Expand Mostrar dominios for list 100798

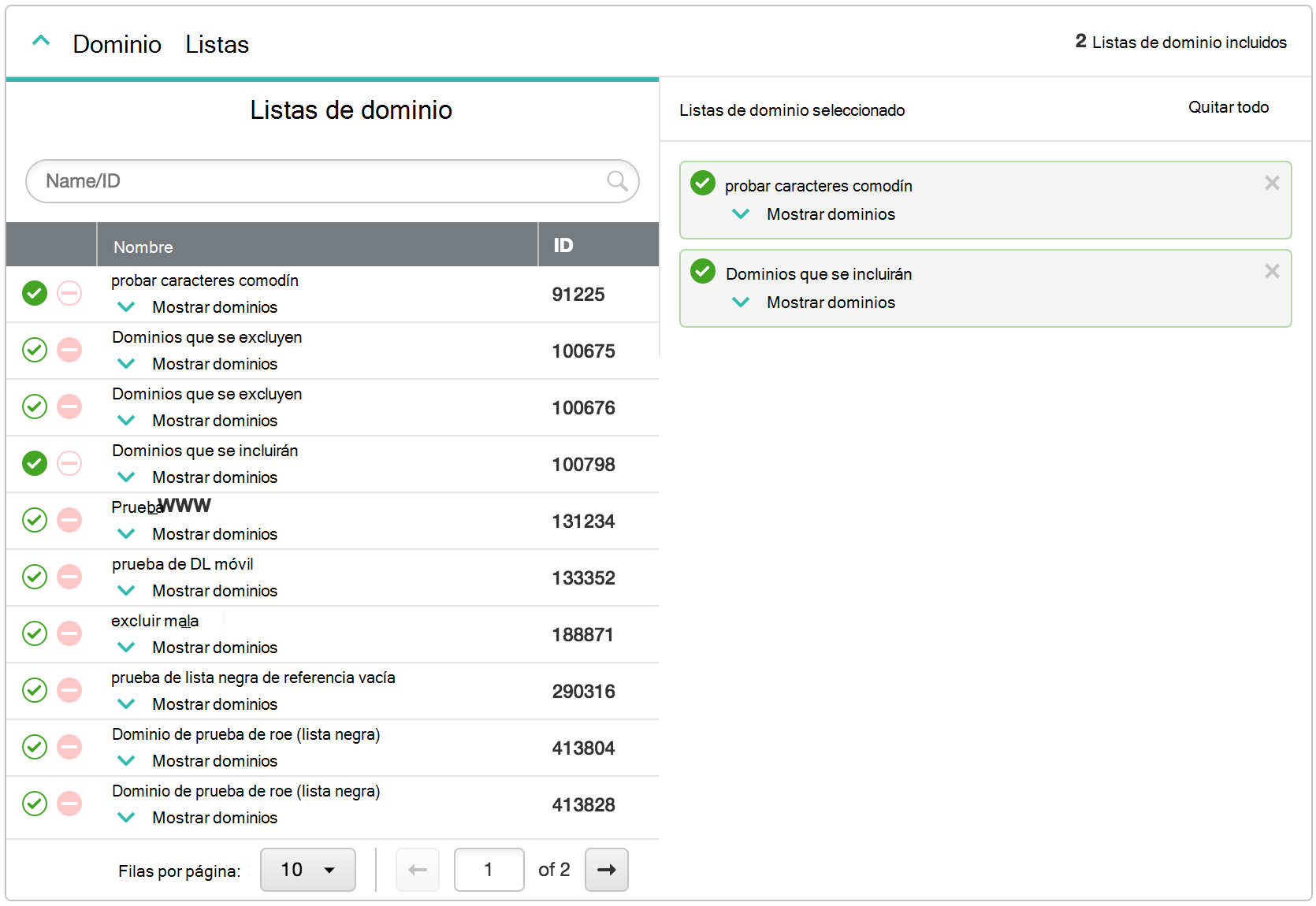click(x=197, y=477)
